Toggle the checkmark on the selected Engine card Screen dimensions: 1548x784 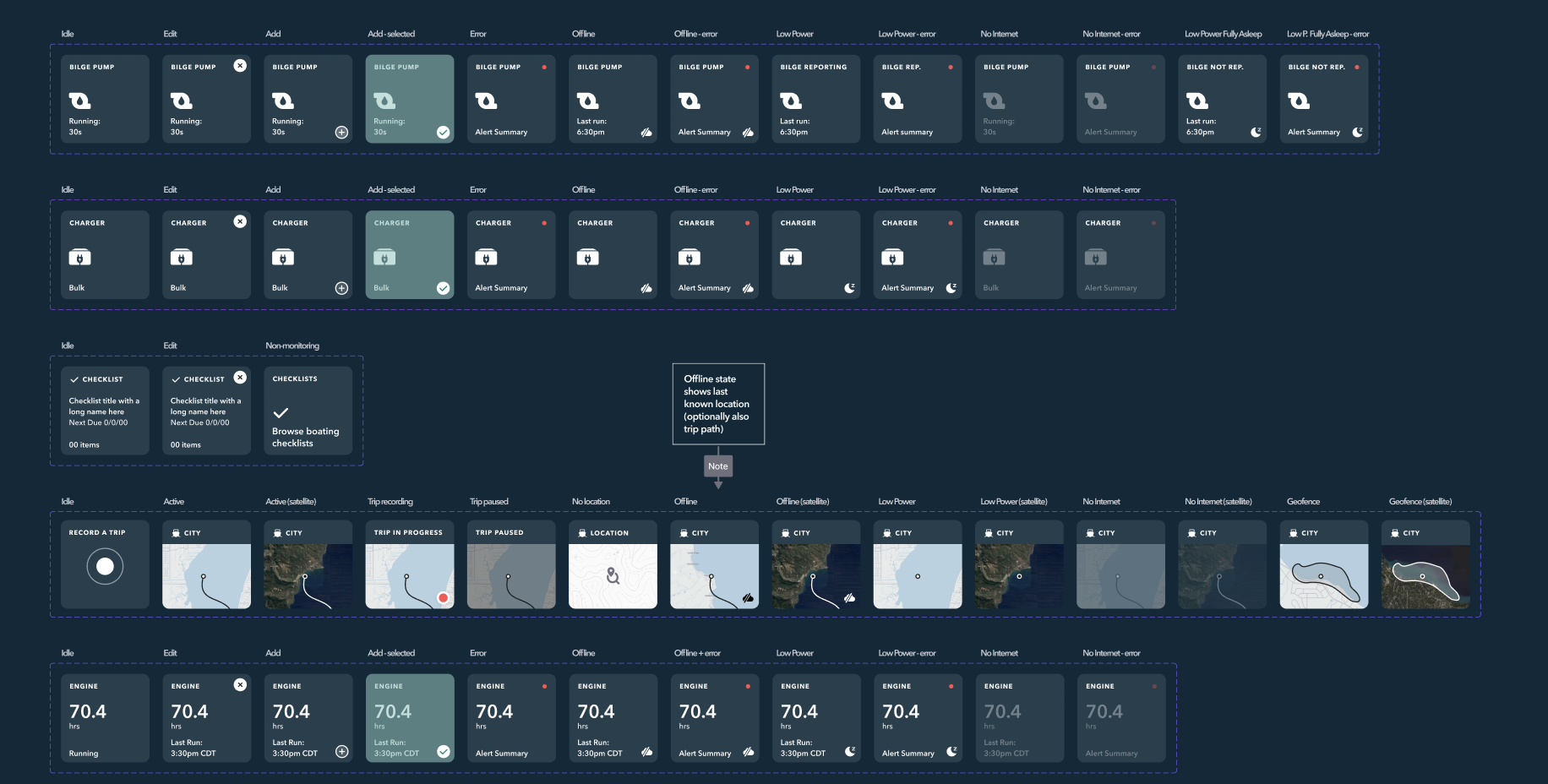[443, 751]
